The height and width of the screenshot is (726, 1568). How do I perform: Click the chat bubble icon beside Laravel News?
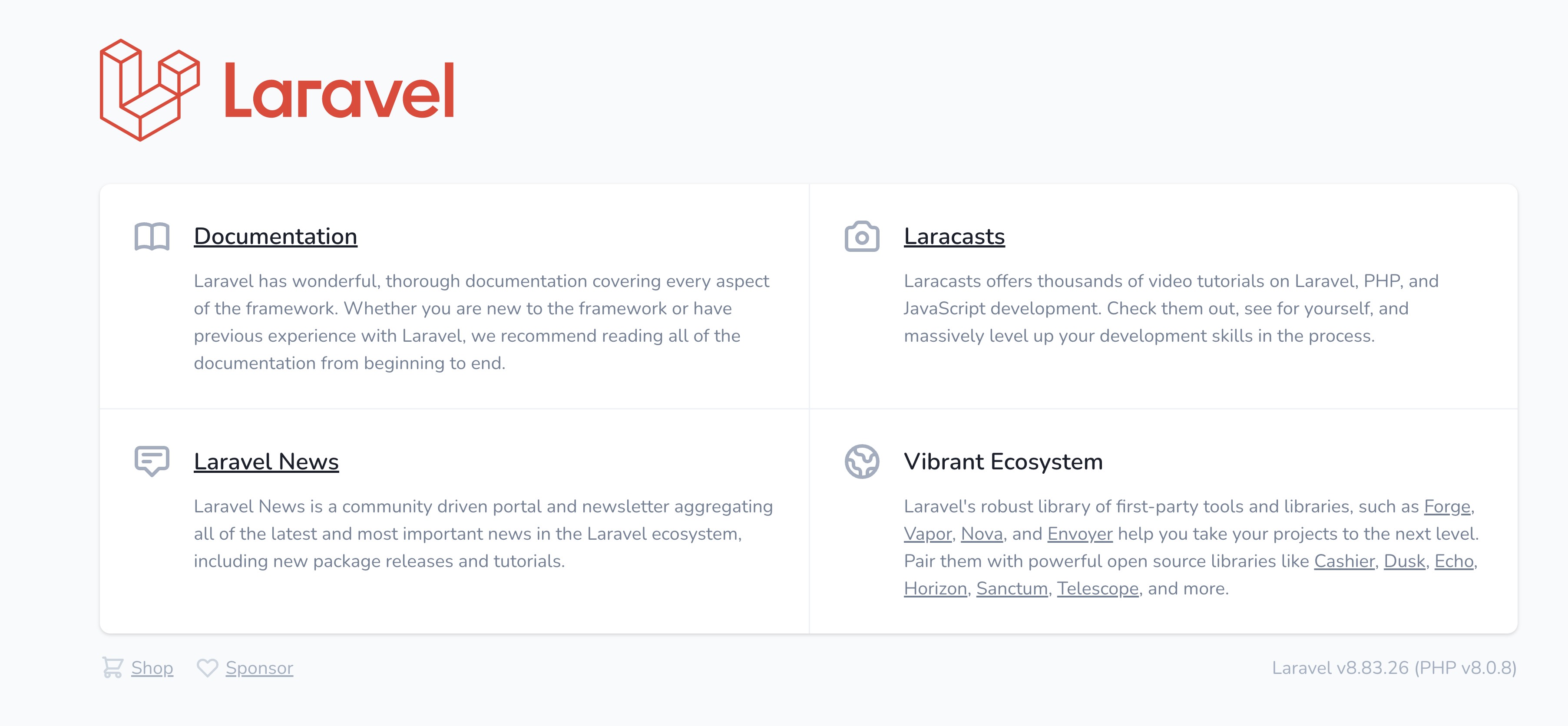pos(152,461)
